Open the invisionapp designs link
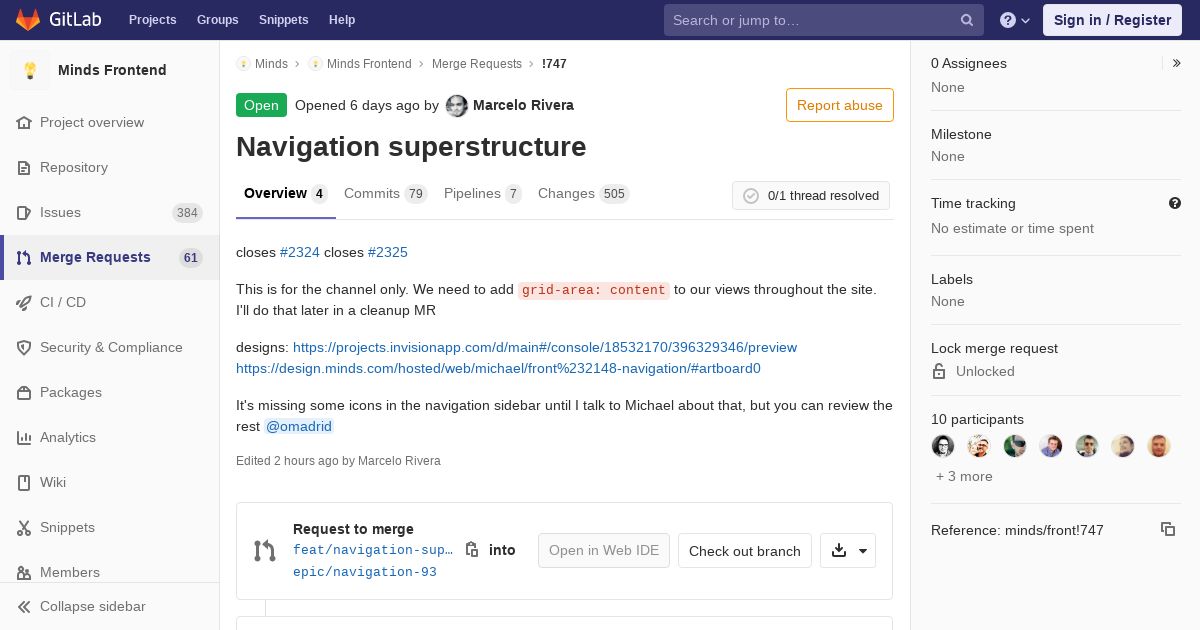This screenshot has height=630, width=1200. 545,347
